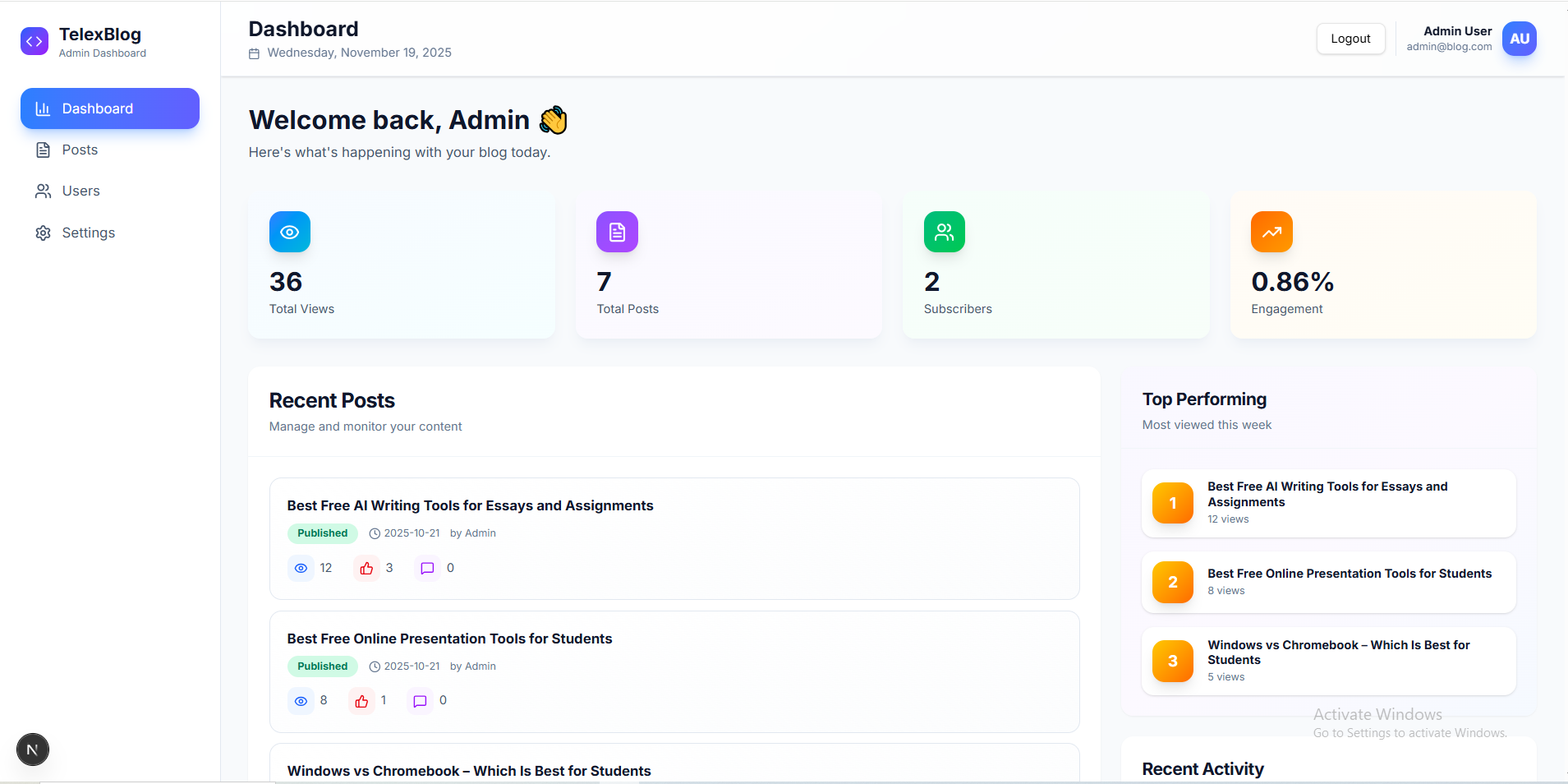
Task: Open the Settings menu item
Action: coord(110,233)
